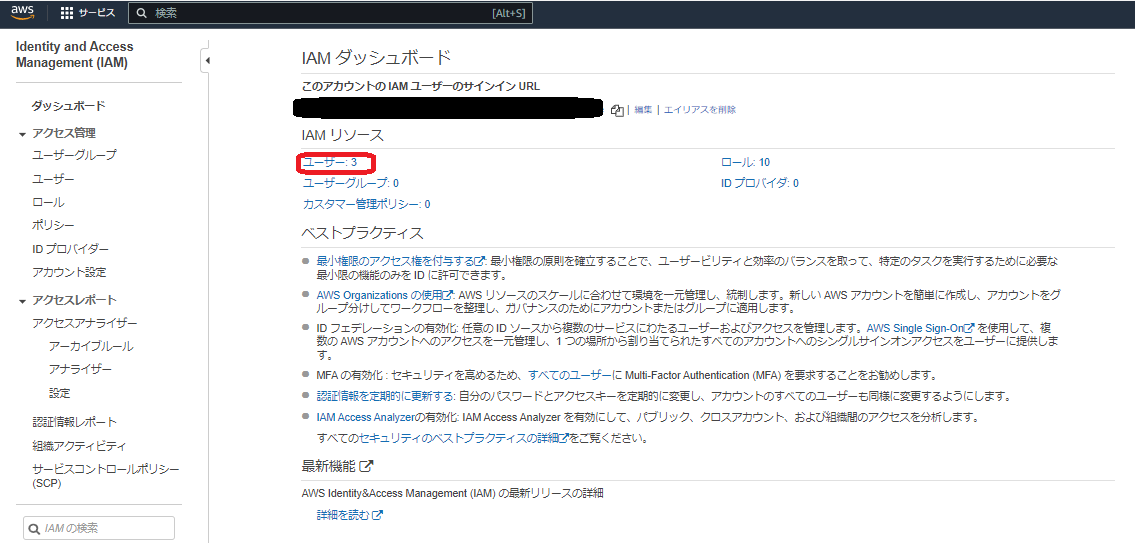Viewport: 1135px width, 543px height.
Task: Collapse the IAM sidebar with arrow handle
Action: tap(206, 61)
